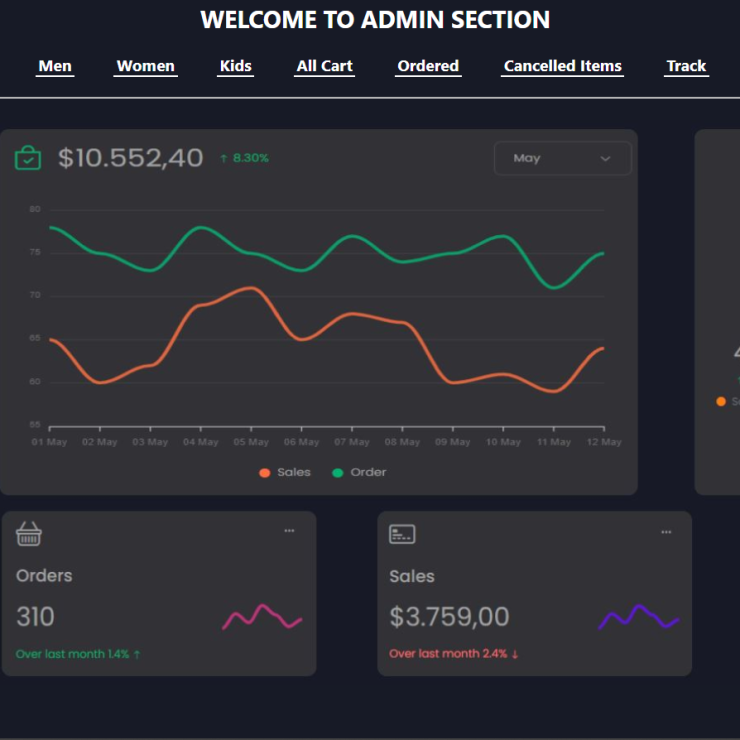Open the May month dropdown
This screenshot has width=740, height=740.
coord(562,158)
